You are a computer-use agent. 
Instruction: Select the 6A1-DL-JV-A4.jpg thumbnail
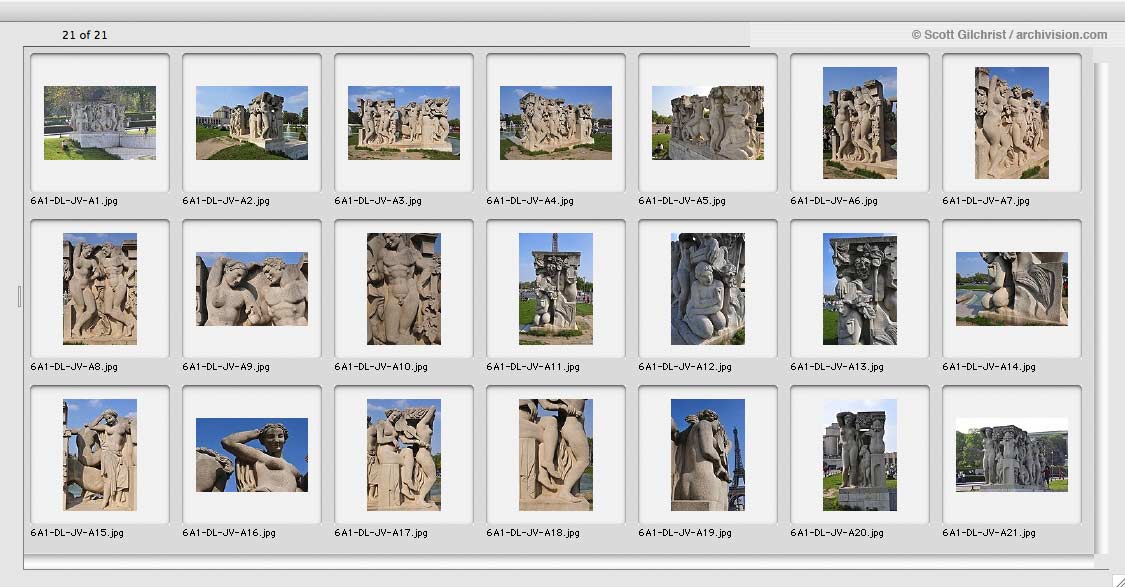click(x=556, y=123)
